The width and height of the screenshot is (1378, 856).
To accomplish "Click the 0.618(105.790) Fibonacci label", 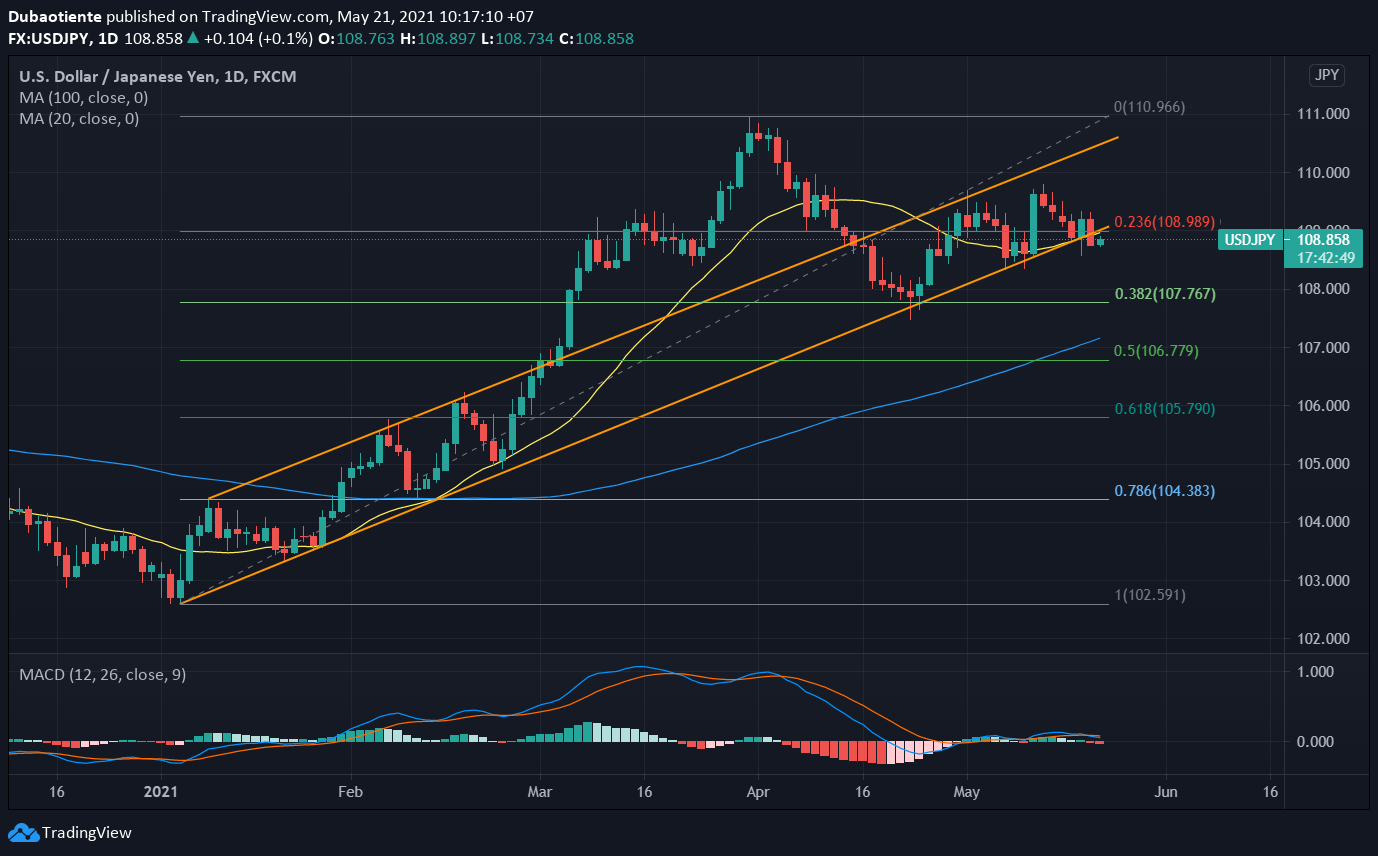I will pyautogui.click(x=1166, y=409).
